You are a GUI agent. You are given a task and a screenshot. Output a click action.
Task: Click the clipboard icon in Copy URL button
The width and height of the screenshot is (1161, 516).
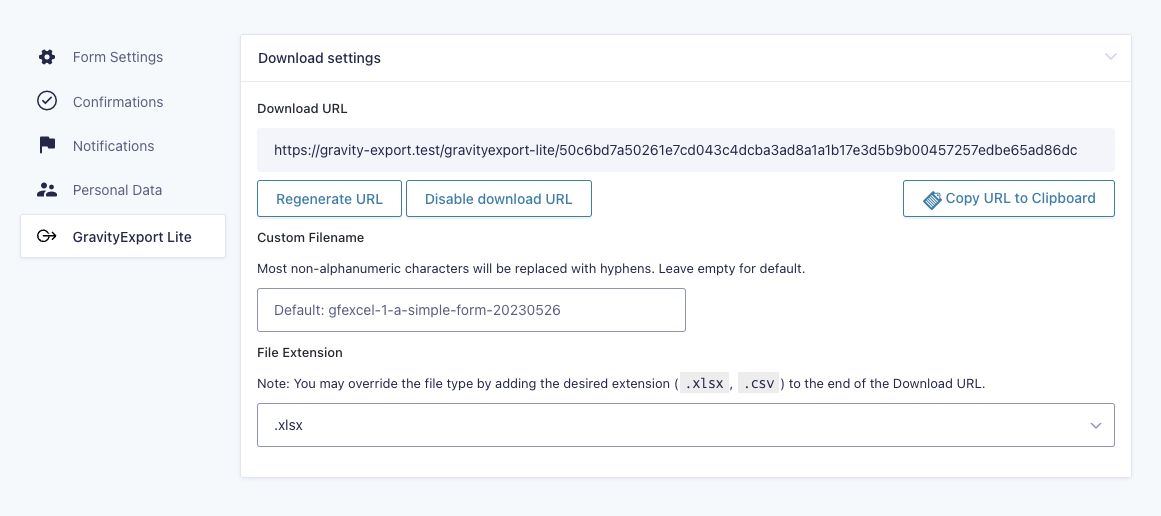(x=932, y=199)
